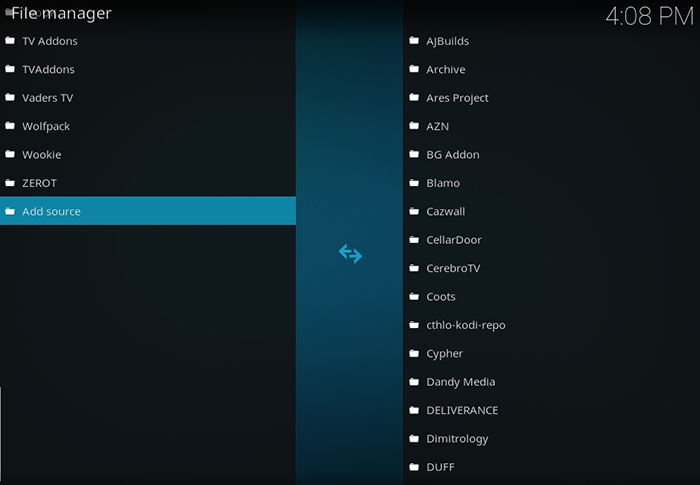Select the CerebroTV source
The image size is (700, 485).
551,268
